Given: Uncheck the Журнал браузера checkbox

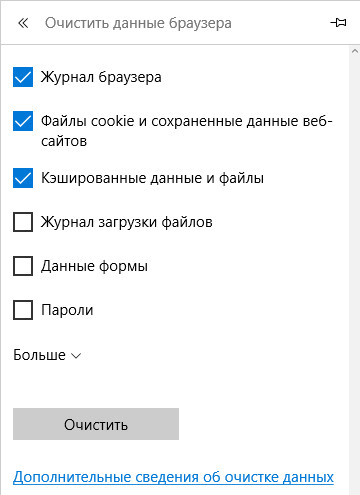Looking at the screenshot, I should (x=23, y=77).
